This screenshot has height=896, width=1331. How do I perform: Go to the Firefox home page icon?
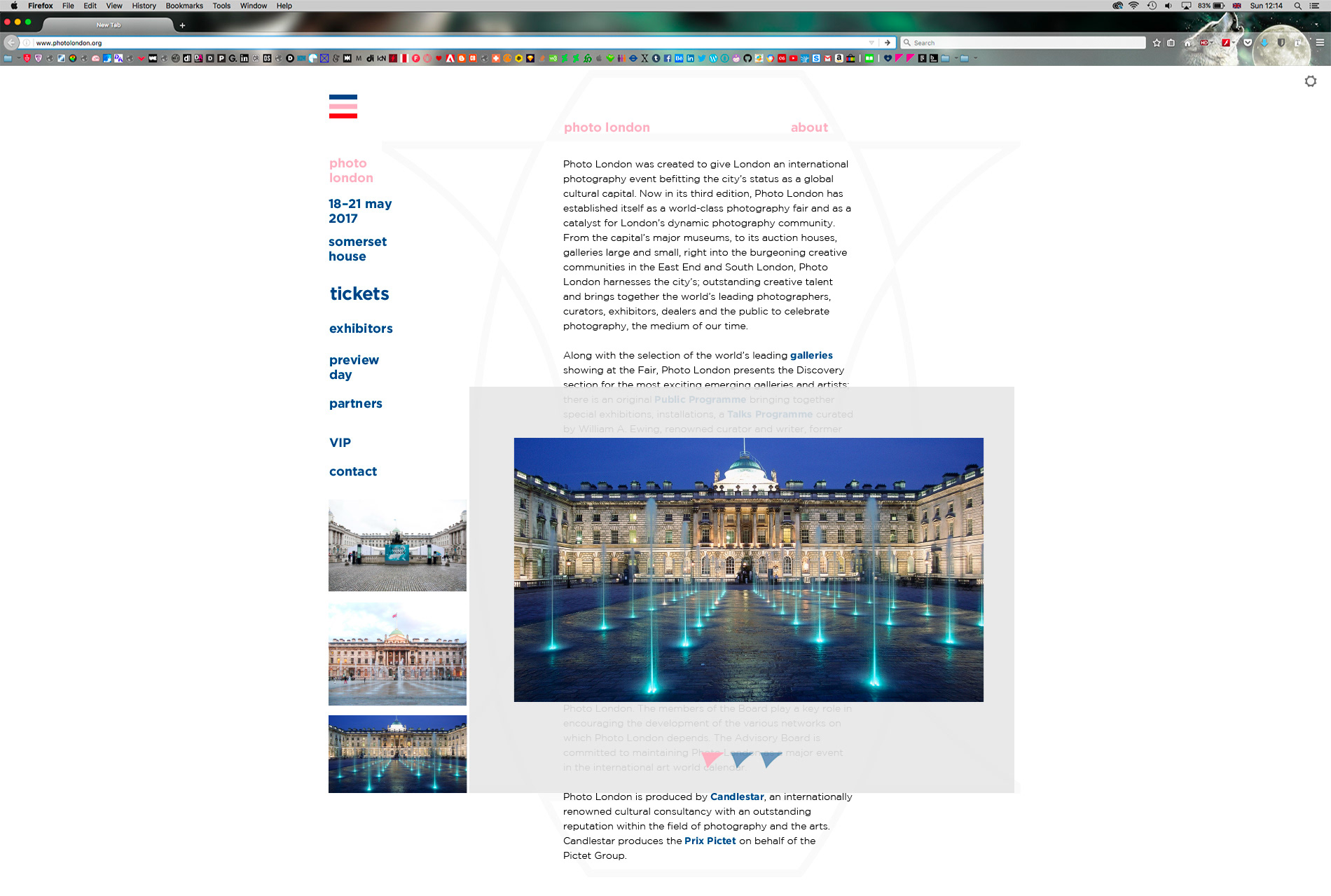(x=1187, y=43)
